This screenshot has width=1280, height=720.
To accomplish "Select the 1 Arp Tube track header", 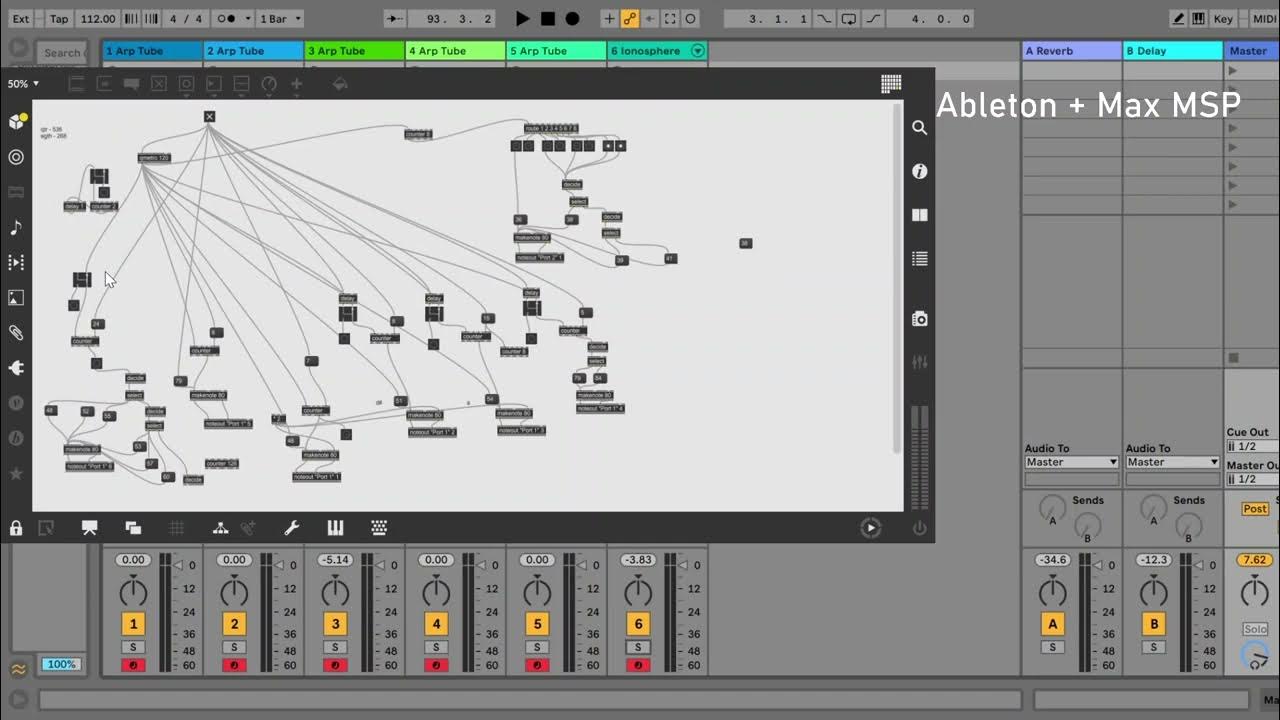I will pyautogui.click(x=153, y=51).
